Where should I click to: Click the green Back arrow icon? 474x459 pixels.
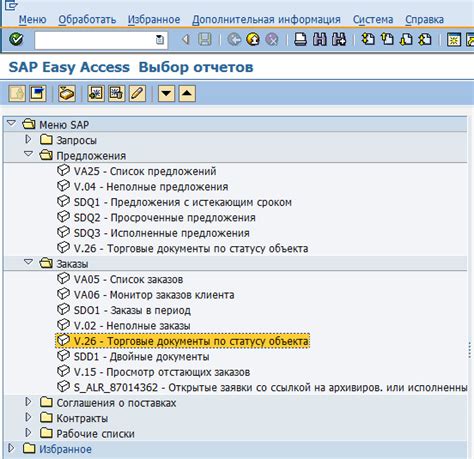tap(234, 39)
